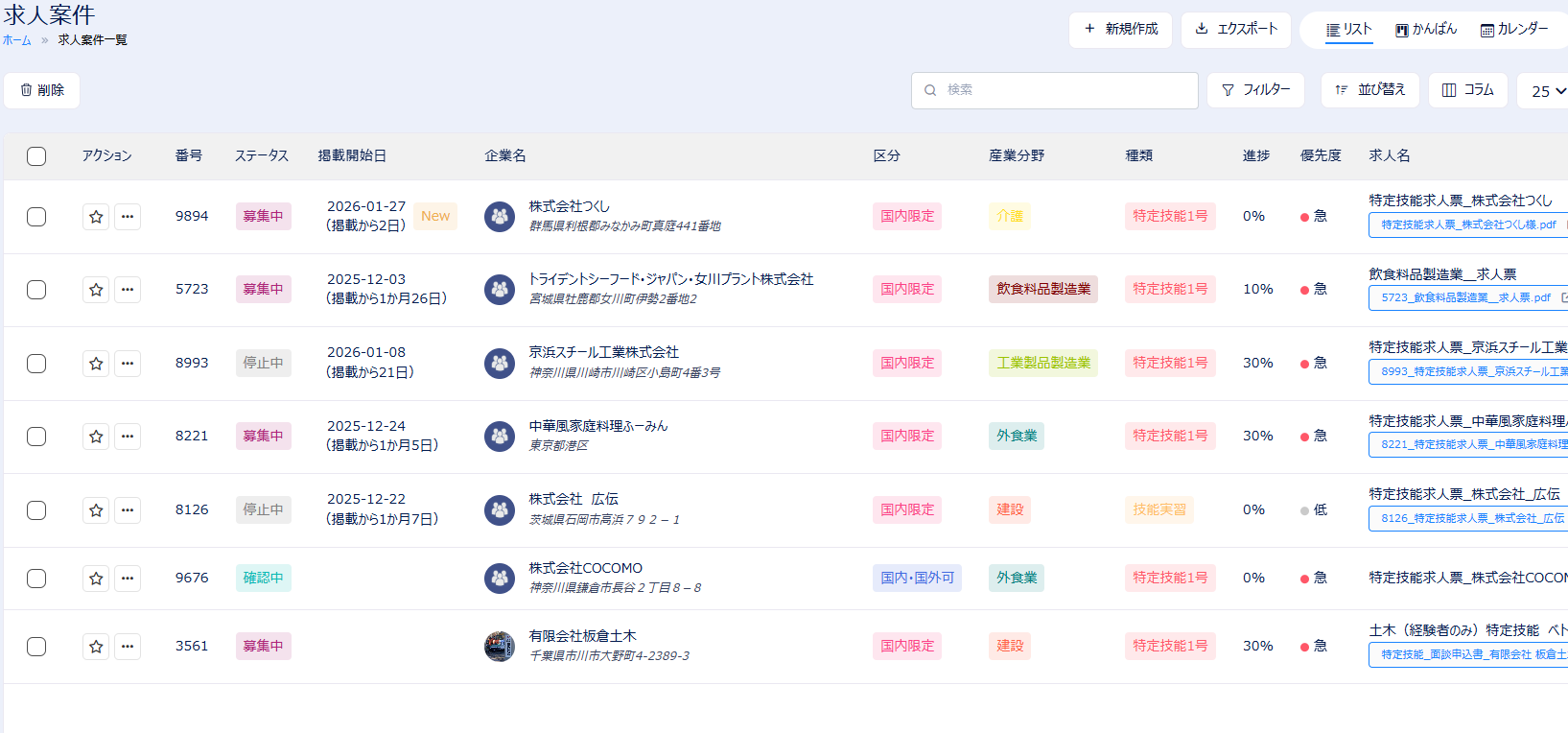Viewport: 1568px width, 733px height.
Task: Go to the ホーム breadcrumb link
Action: (x=16, y=40)
